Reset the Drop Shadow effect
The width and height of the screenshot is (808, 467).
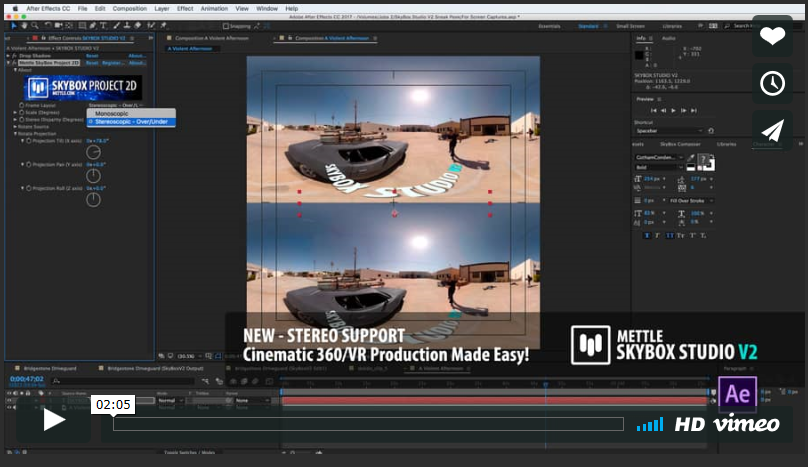[x=92, y=56]
